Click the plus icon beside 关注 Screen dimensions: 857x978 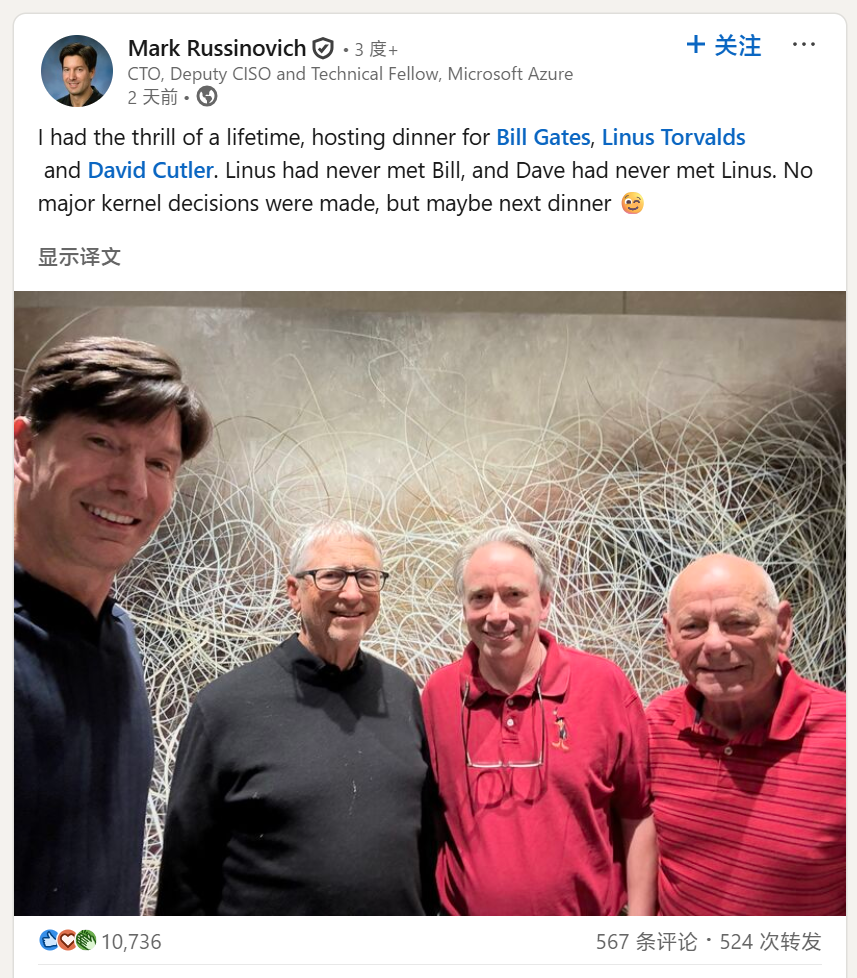tap(695, 44)
